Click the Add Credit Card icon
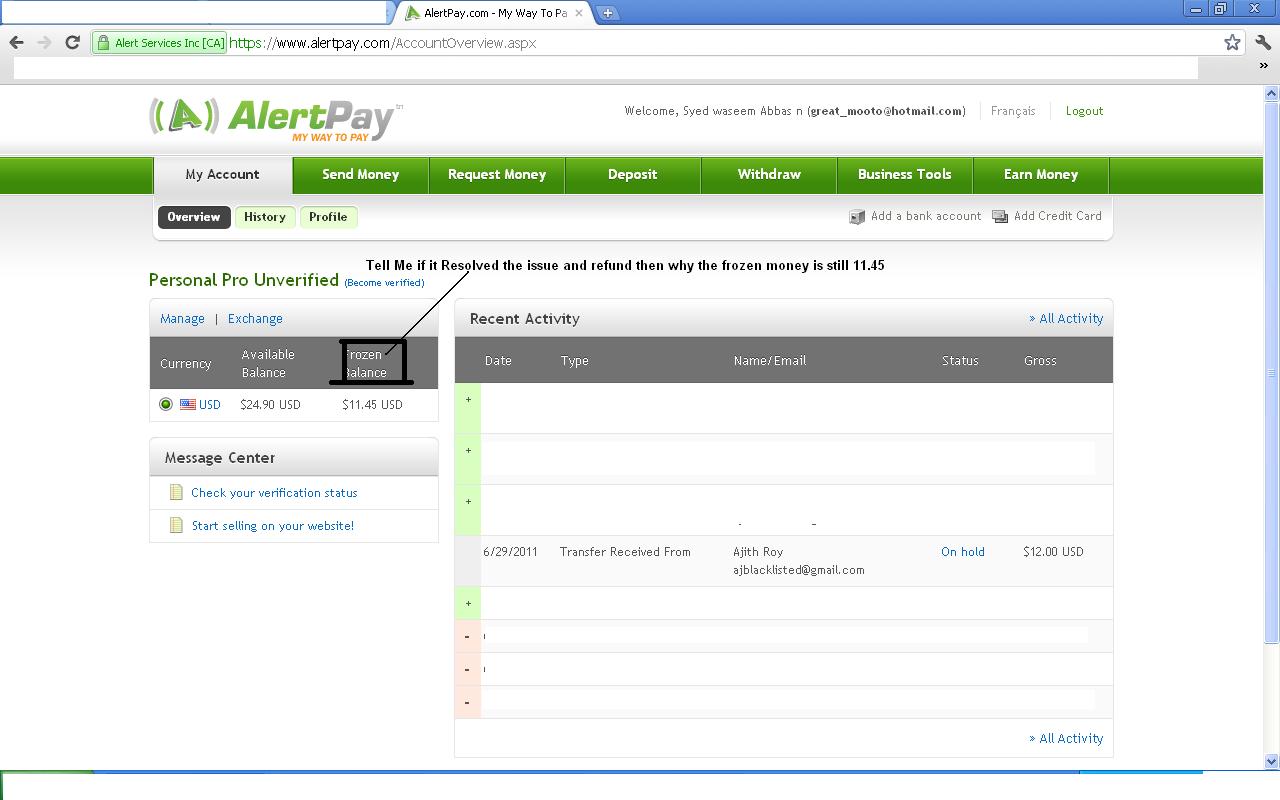This screenshot has height=800, width=1280. pyautogui.click(x=1000, y=217)
